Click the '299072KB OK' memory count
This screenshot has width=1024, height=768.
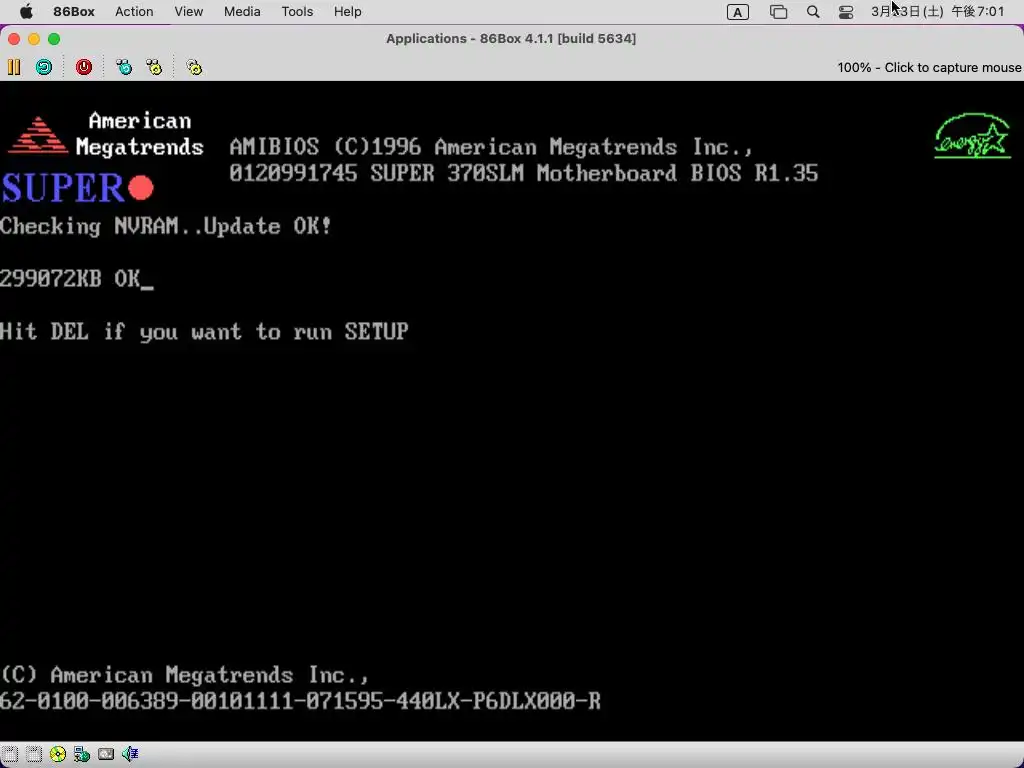[71, 279]
